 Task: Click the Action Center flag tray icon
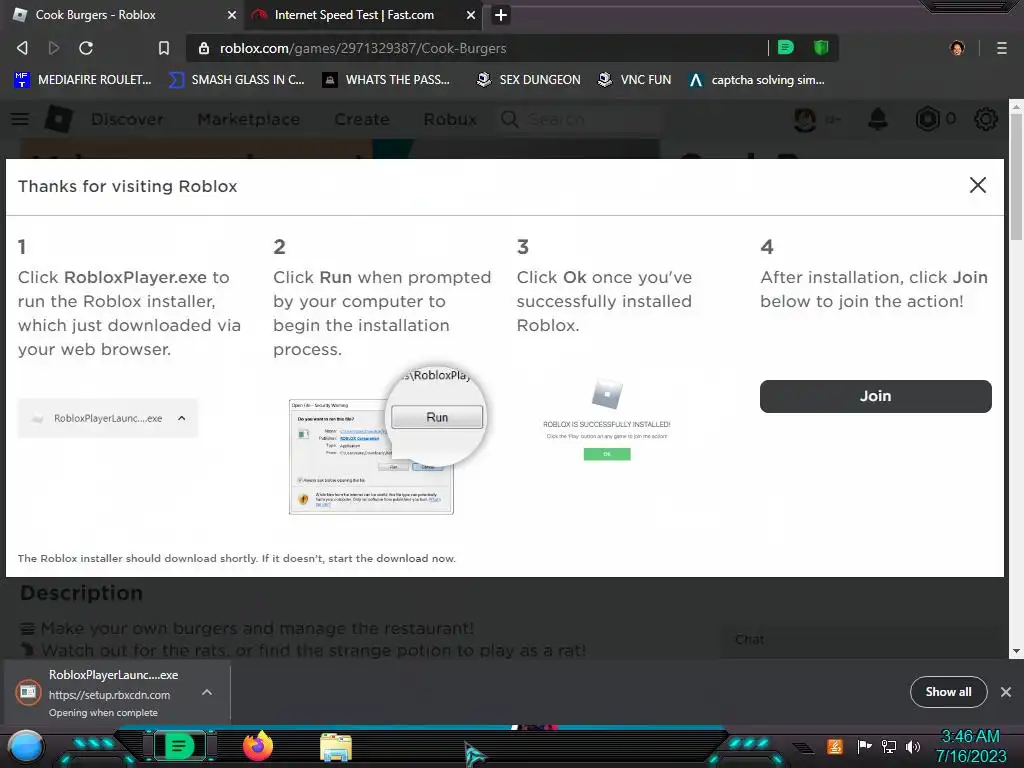(x=864, y=746)
